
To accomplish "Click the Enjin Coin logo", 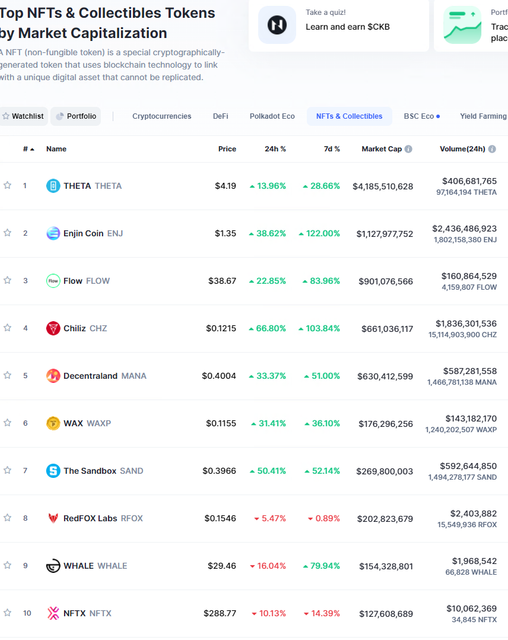I will 53,233.
